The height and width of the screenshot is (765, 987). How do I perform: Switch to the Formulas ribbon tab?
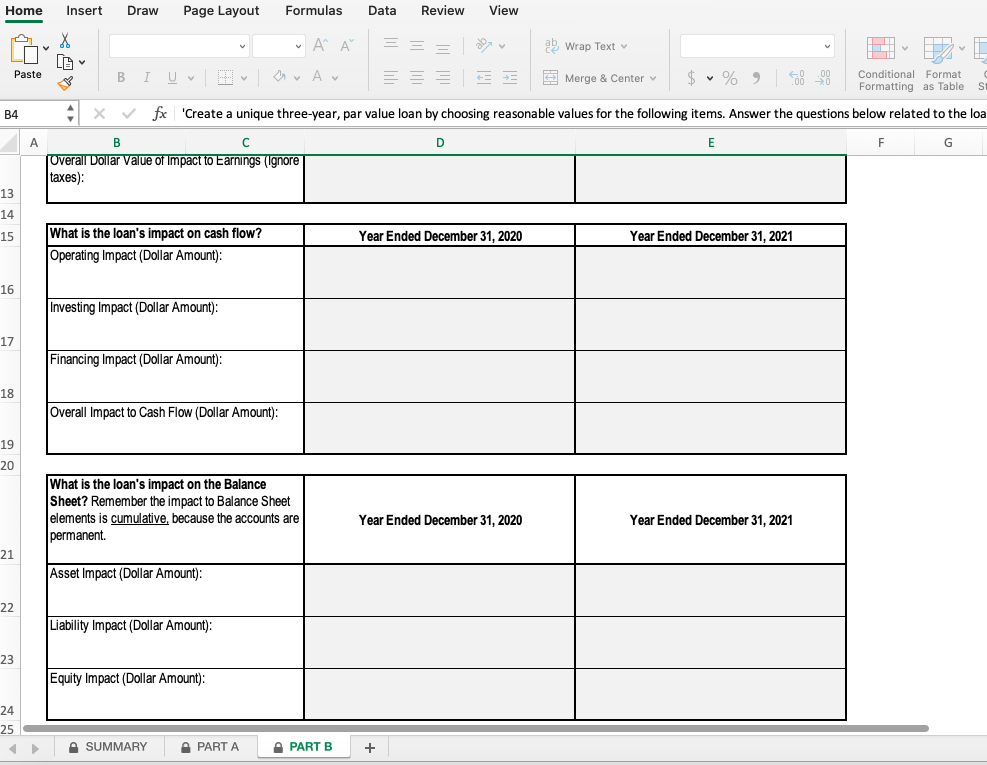[x=314, y=11]
